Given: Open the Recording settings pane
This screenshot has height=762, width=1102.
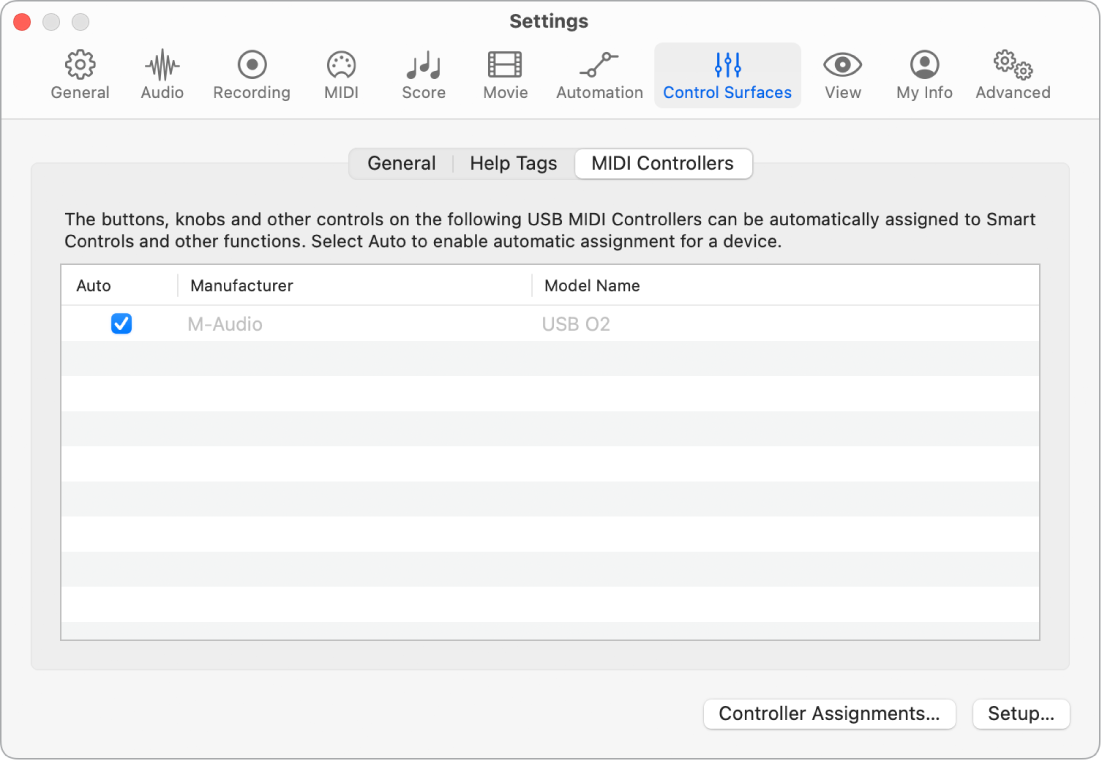Looking at the screenshot, I should 252,75.
